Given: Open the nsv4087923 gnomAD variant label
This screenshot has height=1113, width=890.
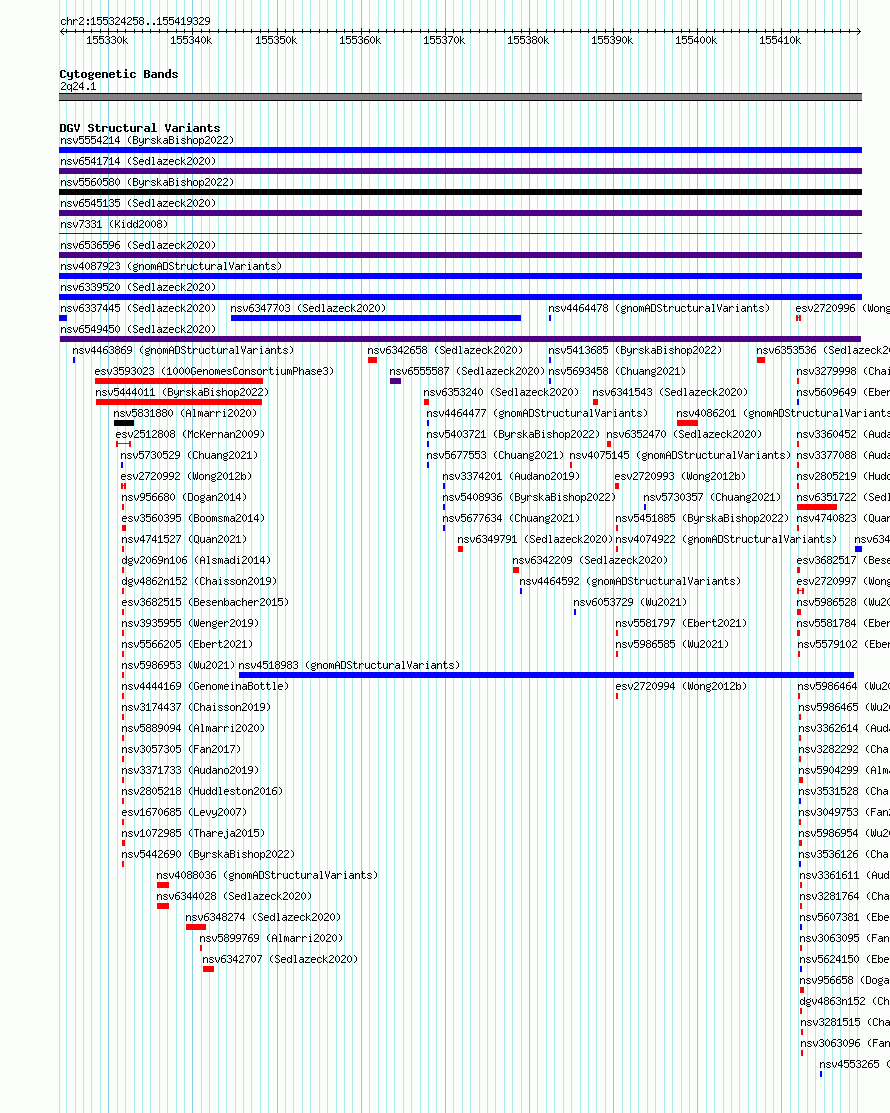Looking at the screenshot, I should click(x=171, y=266).
